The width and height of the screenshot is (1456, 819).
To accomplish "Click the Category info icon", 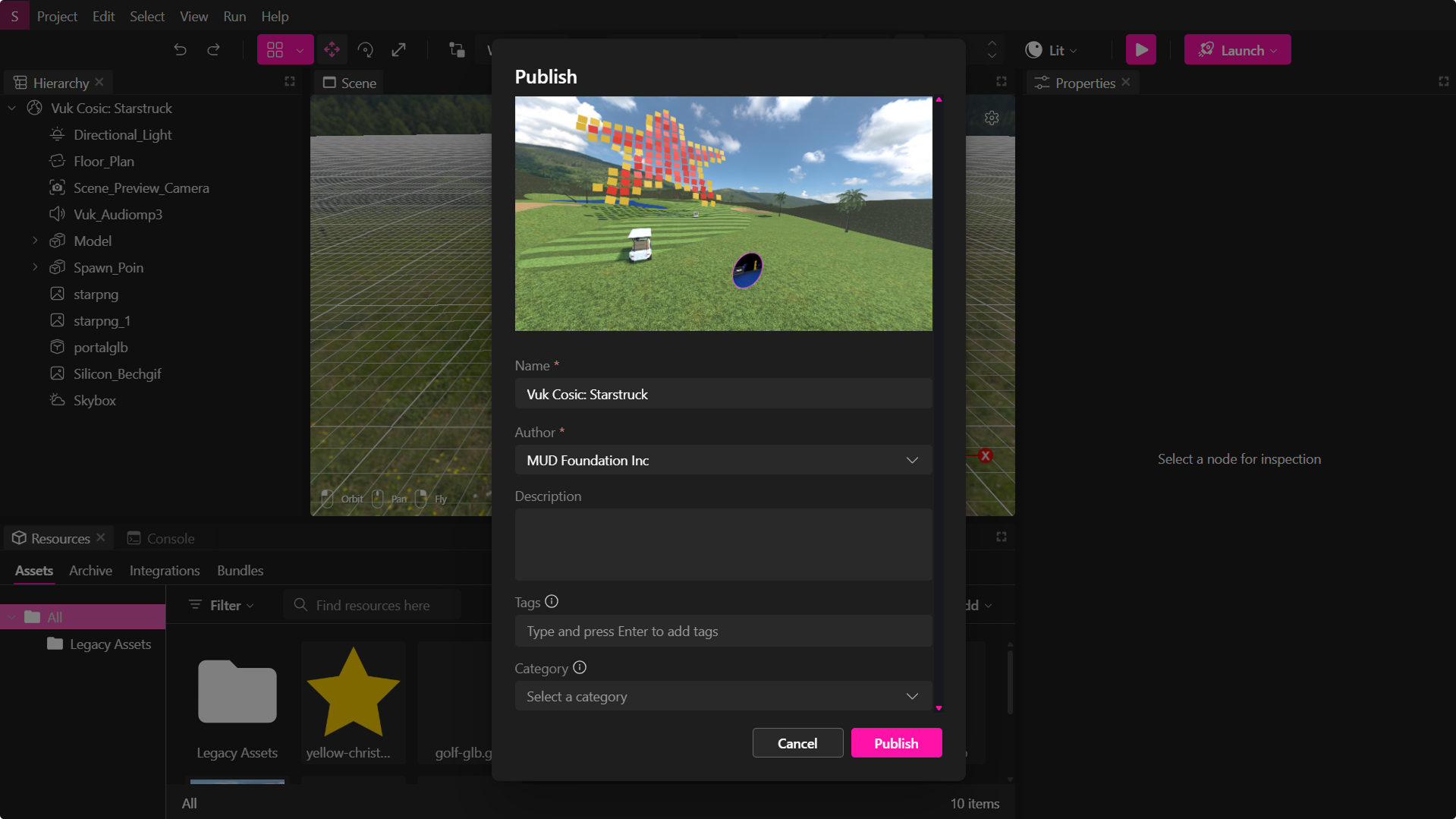I will (x=580, y=668).
